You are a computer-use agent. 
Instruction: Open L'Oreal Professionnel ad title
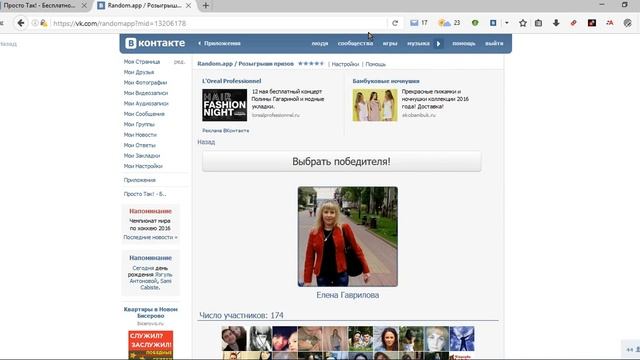[231, 81]
